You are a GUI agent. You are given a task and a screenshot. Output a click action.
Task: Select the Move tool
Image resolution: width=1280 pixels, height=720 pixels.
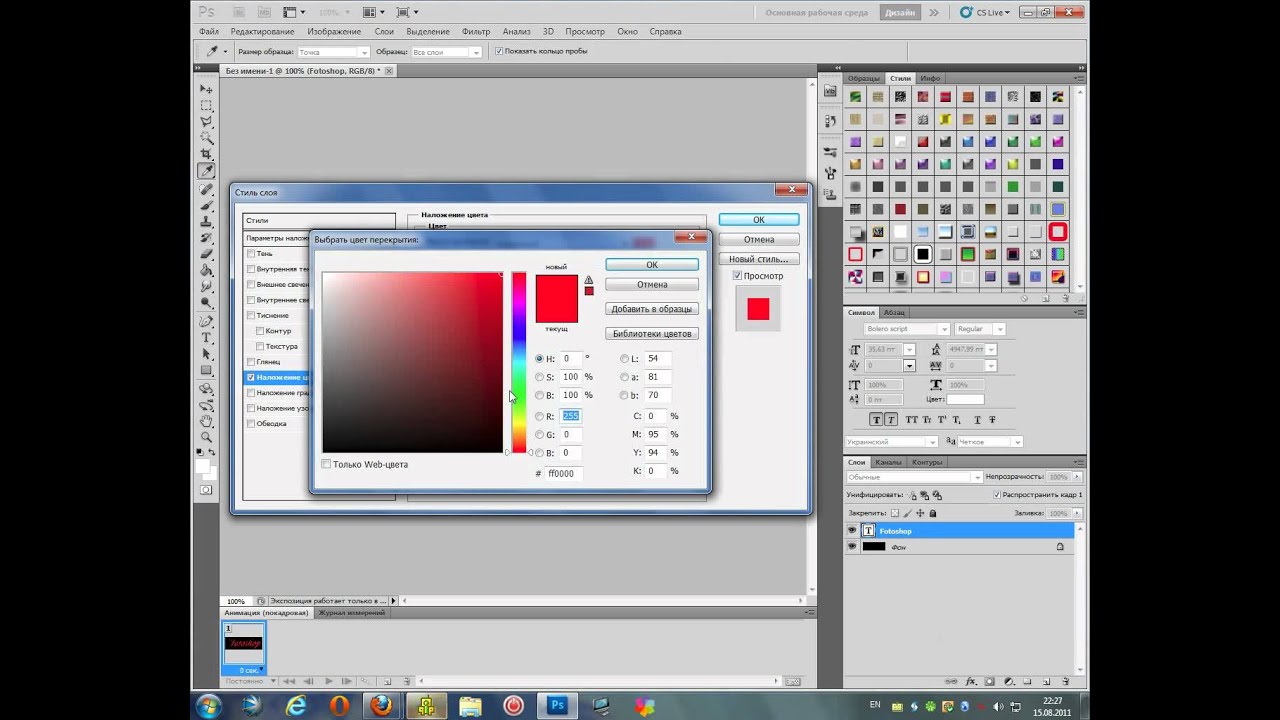tap(207, 90)
